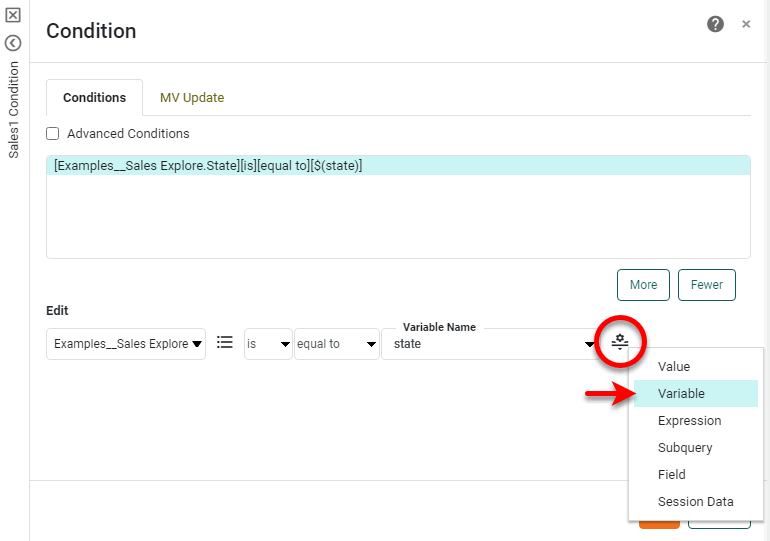Expand the Variable Name state dropdown
The image size is (770, 541).
click(x=494, y=344)
